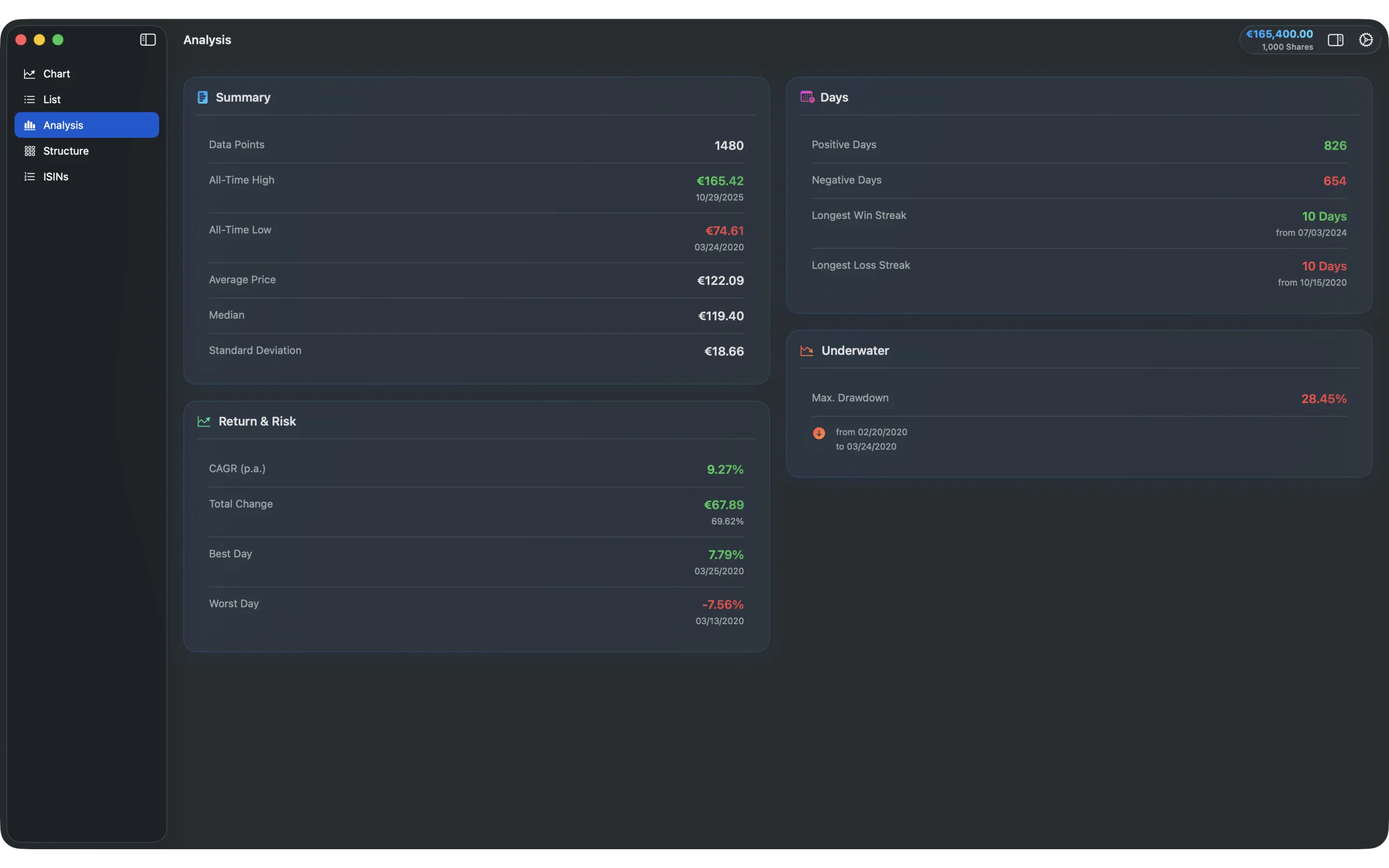Click the Return & Risk chart icon
1389x868 pixels.
[204, 421]
